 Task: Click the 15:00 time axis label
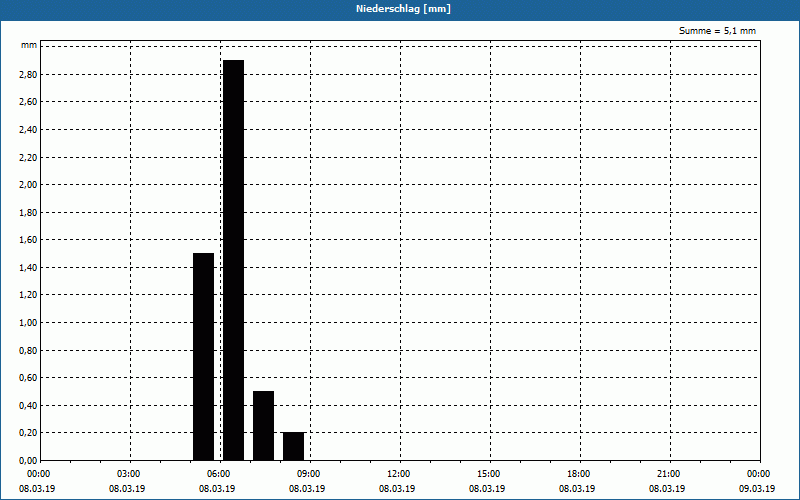coord(489,474)
